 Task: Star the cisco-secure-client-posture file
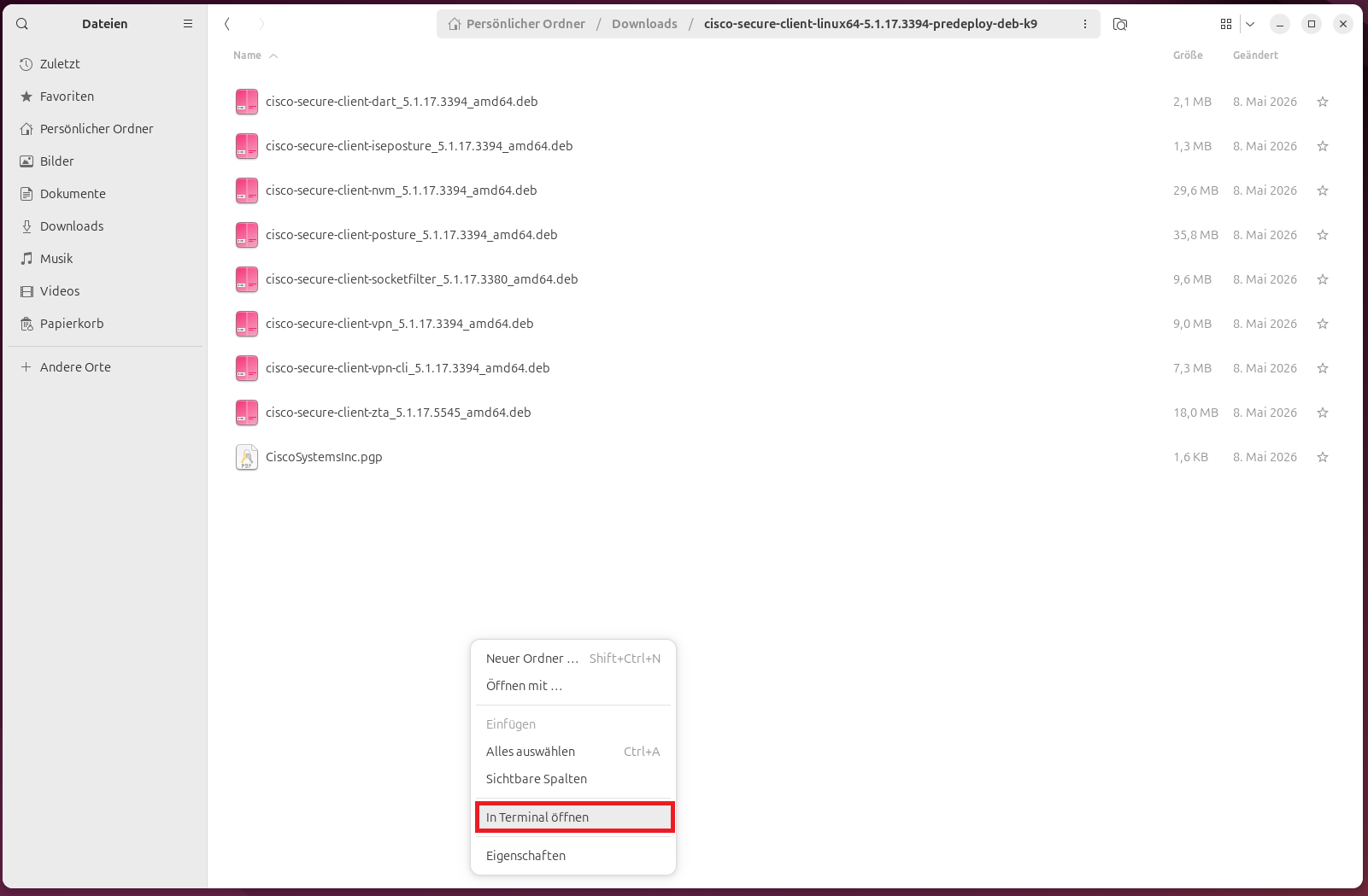coord(1323,235)
